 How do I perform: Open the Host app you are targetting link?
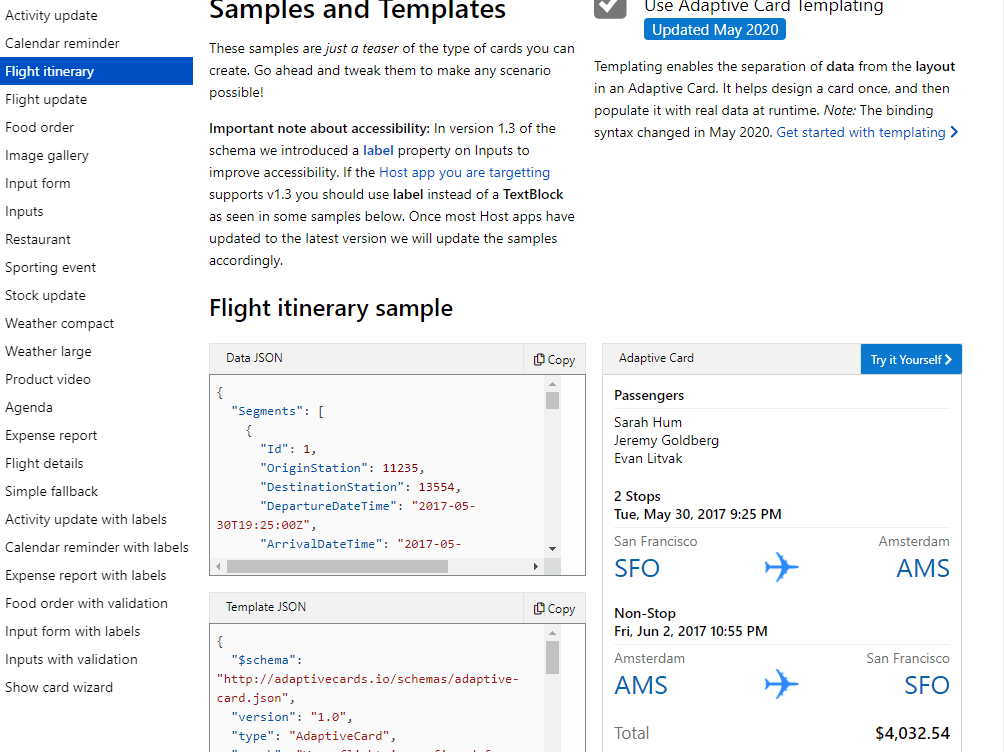(x=464, y=172)
